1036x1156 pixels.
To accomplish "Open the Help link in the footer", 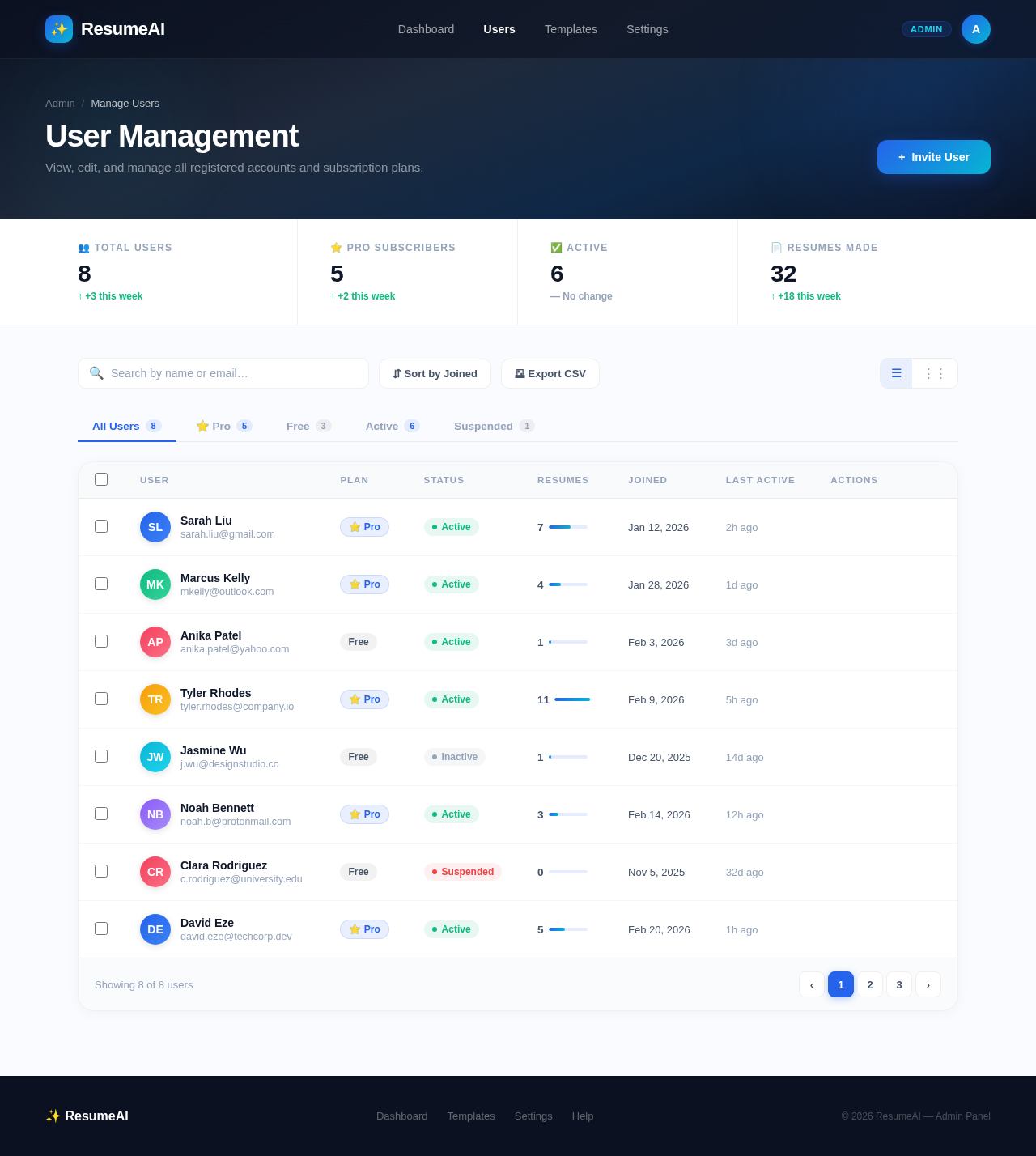I will [582, 1116].
